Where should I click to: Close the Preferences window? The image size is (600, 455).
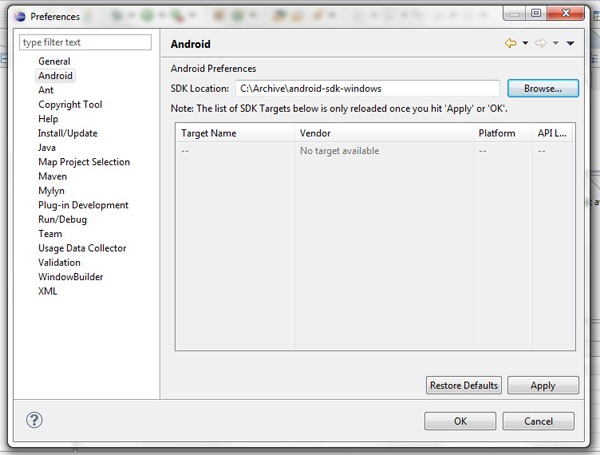tap(566, 13)
